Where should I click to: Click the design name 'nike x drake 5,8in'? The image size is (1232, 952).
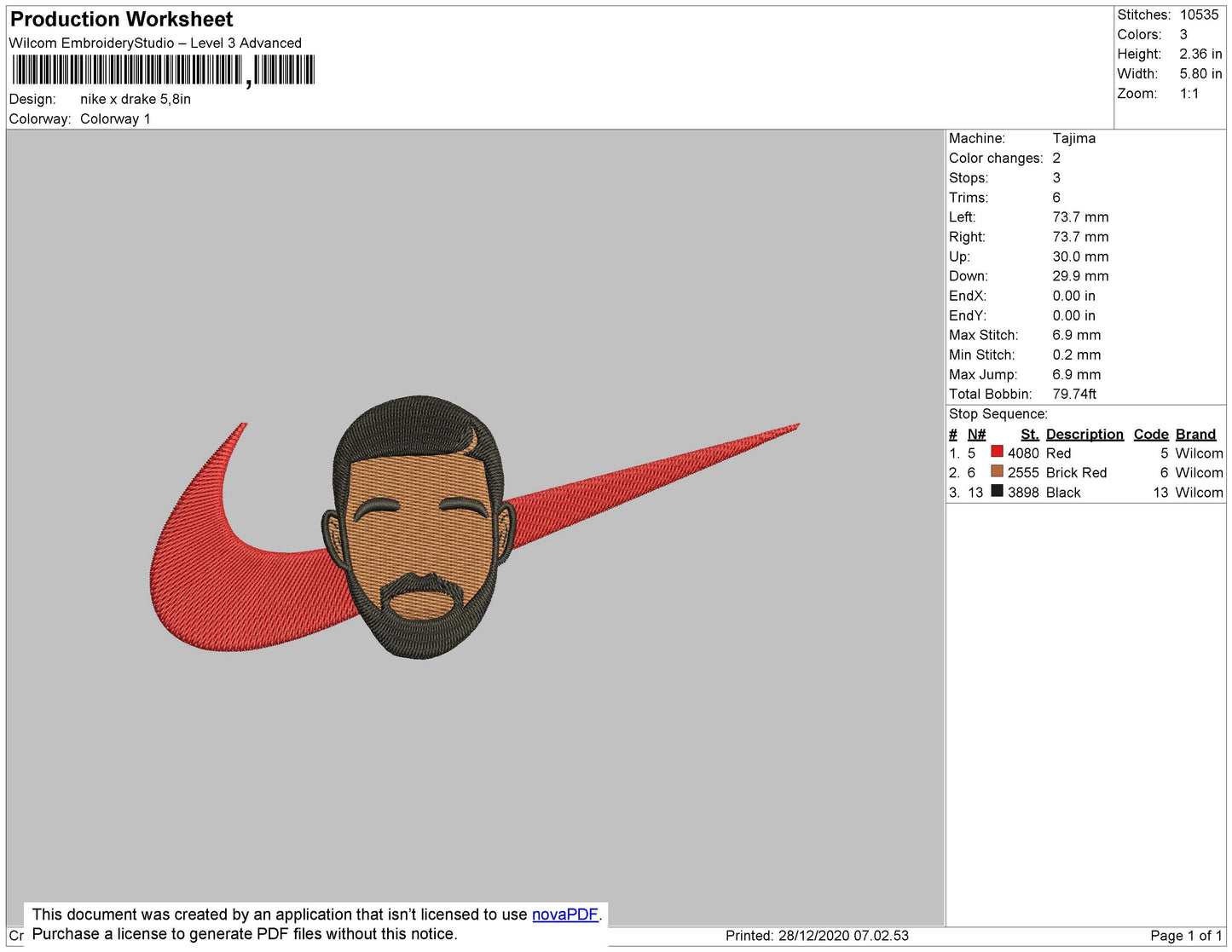tap(136, 100)
